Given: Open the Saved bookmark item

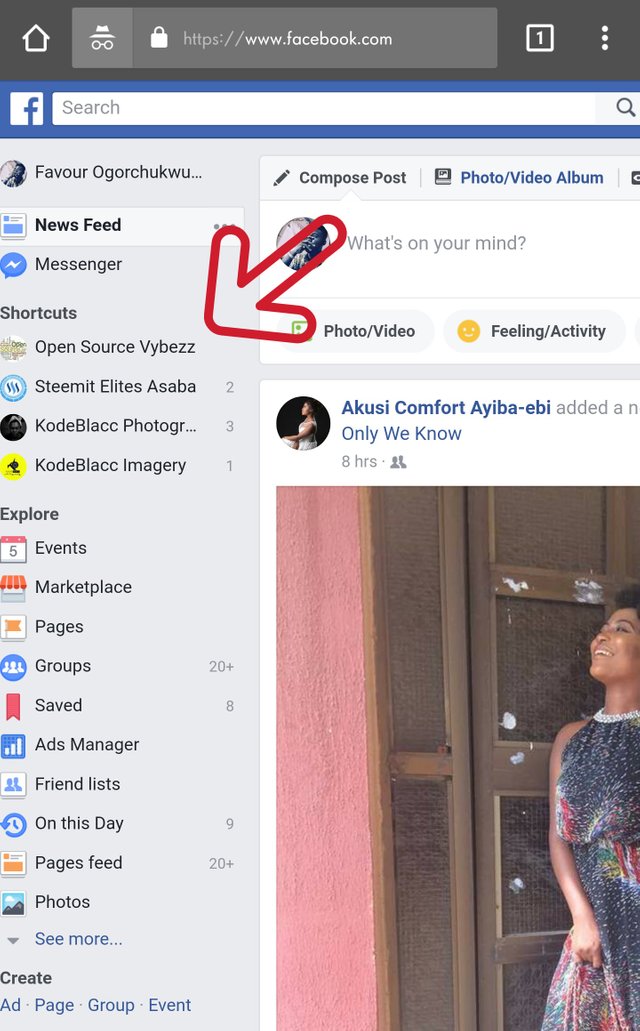Looking at the screenshot, I should (x=58, y=706).
